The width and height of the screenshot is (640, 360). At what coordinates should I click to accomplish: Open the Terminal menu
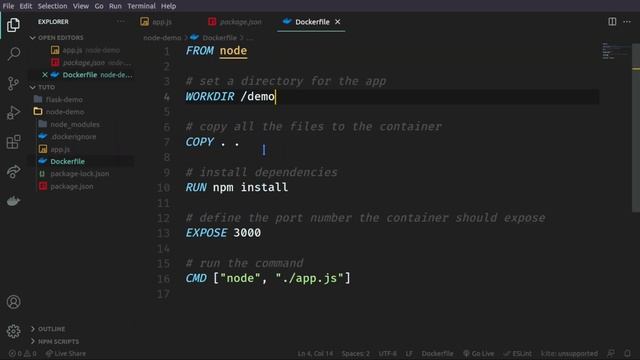141,6
